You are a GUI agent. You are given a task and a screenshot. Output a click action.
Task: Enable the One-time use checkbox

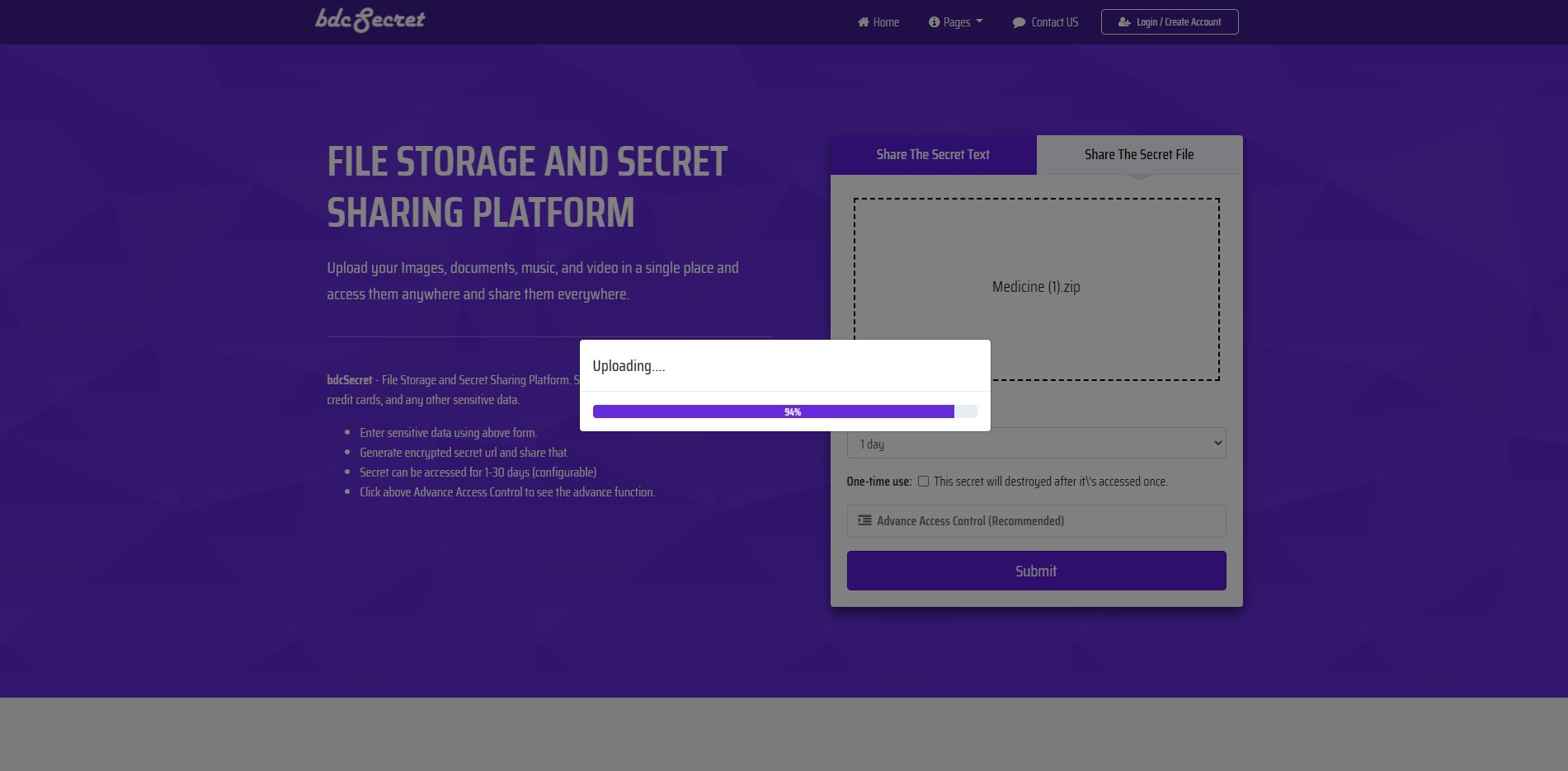coord(923,481)
